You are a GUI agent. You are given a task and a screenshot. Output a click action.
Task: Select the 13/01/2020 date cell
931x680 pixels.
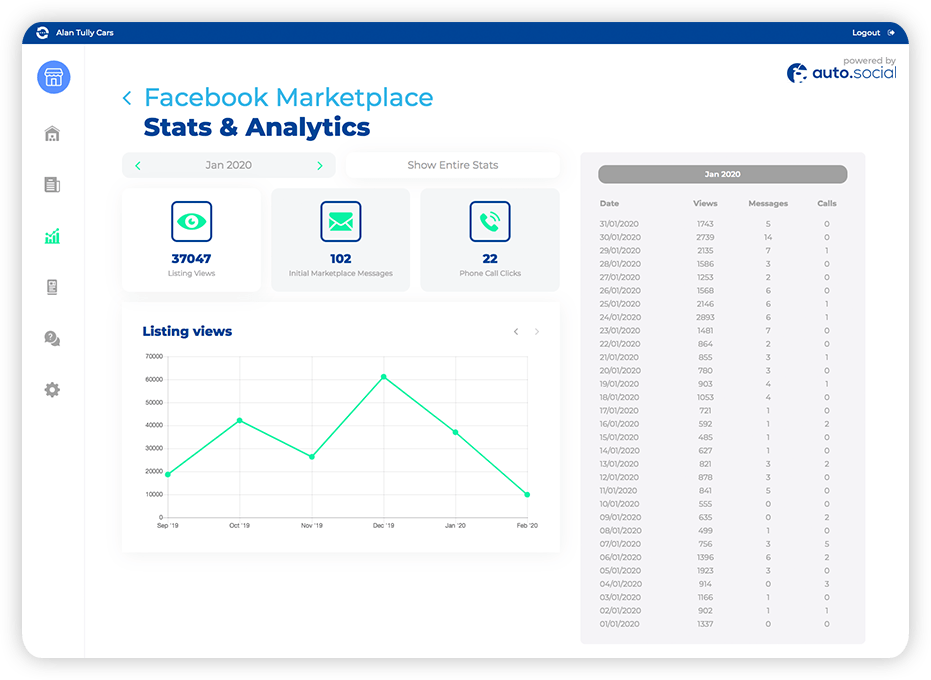point(620,464)
